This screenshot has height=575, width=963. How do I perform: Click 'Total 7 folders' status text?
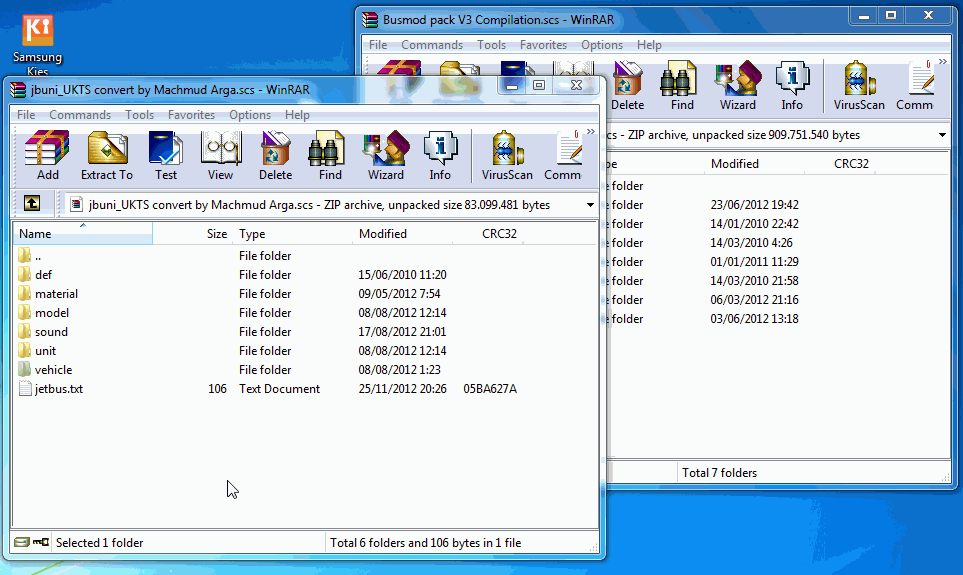[719, 473]
